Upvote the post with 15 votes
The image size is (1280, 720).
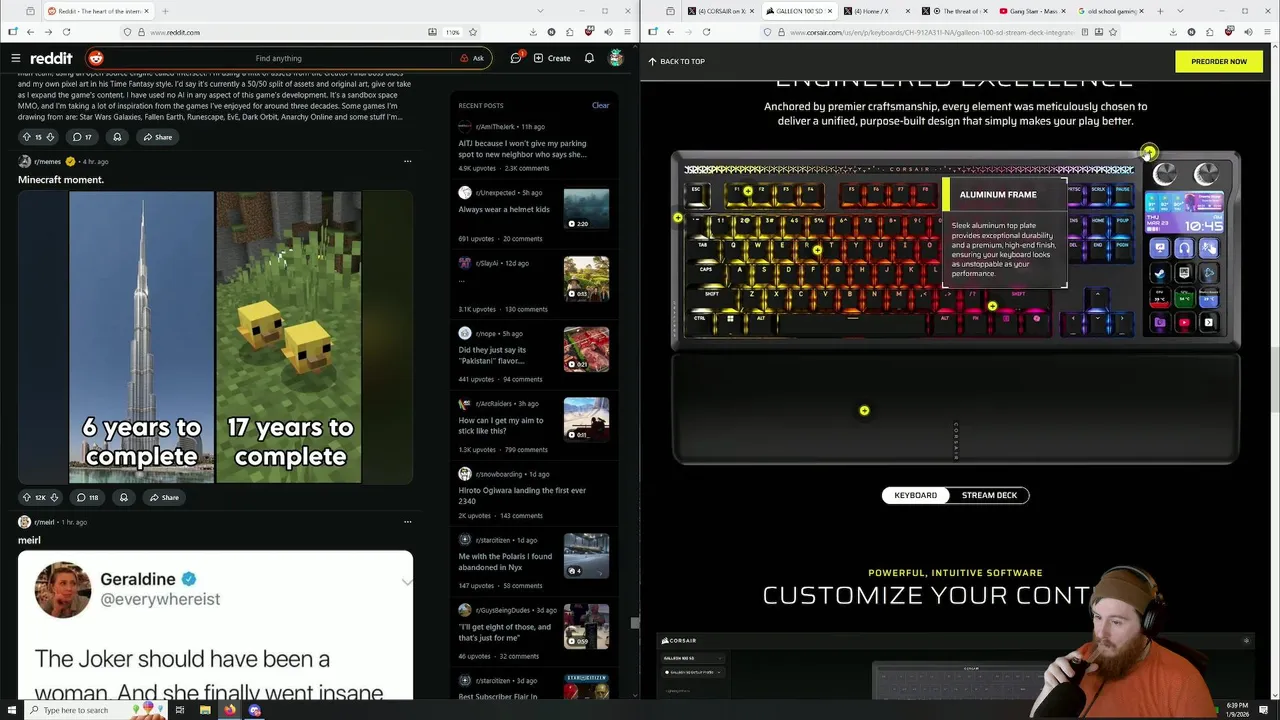point(26,137)
